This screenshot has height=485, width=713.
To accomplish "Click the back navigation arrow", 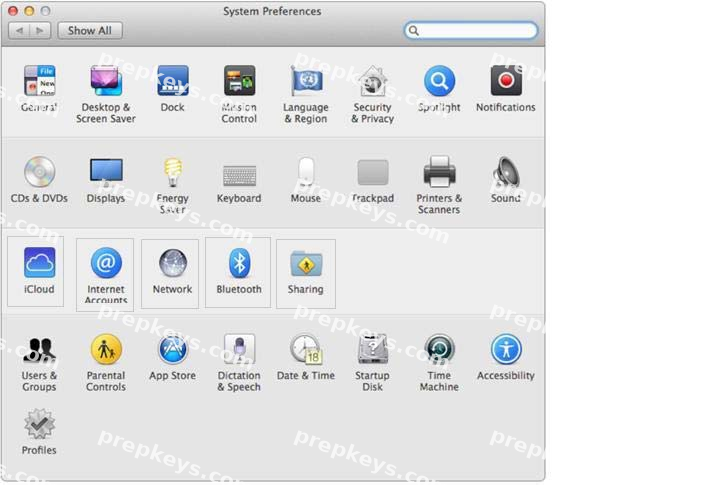I will pos(19,30).
